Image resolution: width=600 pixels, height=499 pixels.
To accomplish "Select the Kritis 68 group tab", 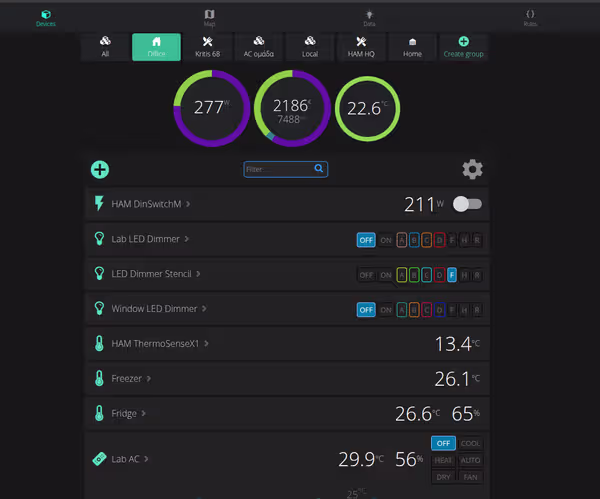I will [x=207, y=47].
